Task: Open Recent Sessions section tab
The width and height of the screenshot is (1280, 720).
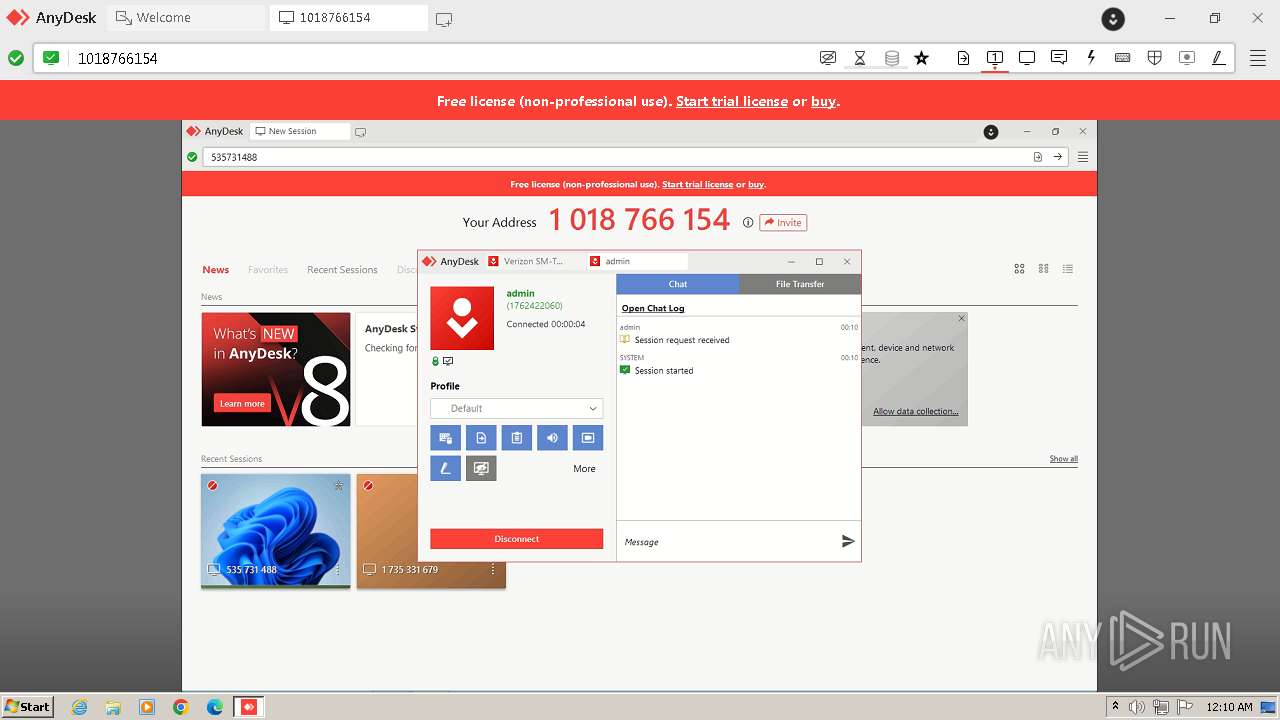Action: pos(342,270)
